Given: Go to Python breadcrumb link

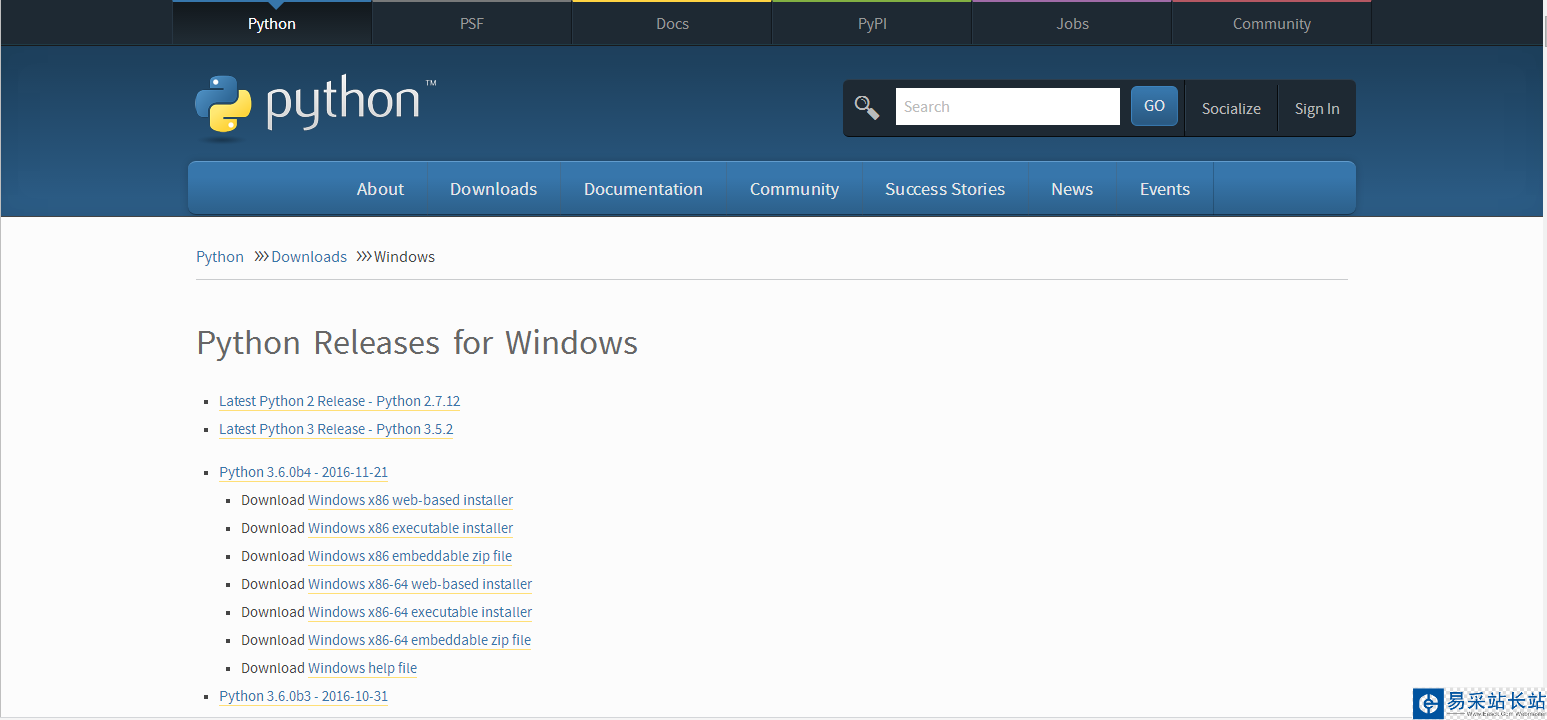Looking at the screenshot, I should point(220,257).
